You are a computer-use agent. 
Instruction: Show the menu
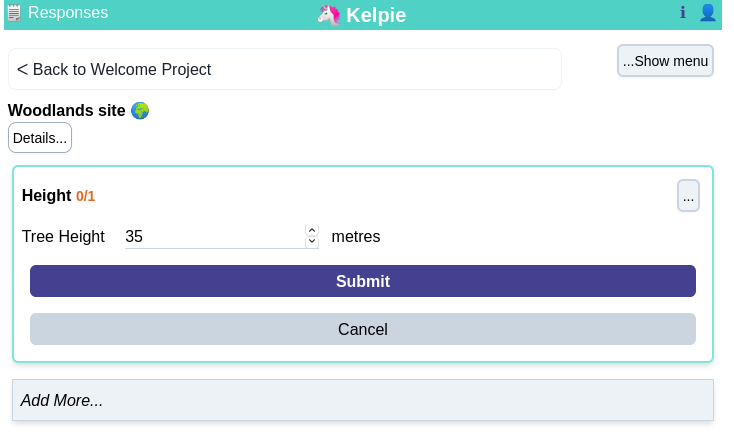665,61
